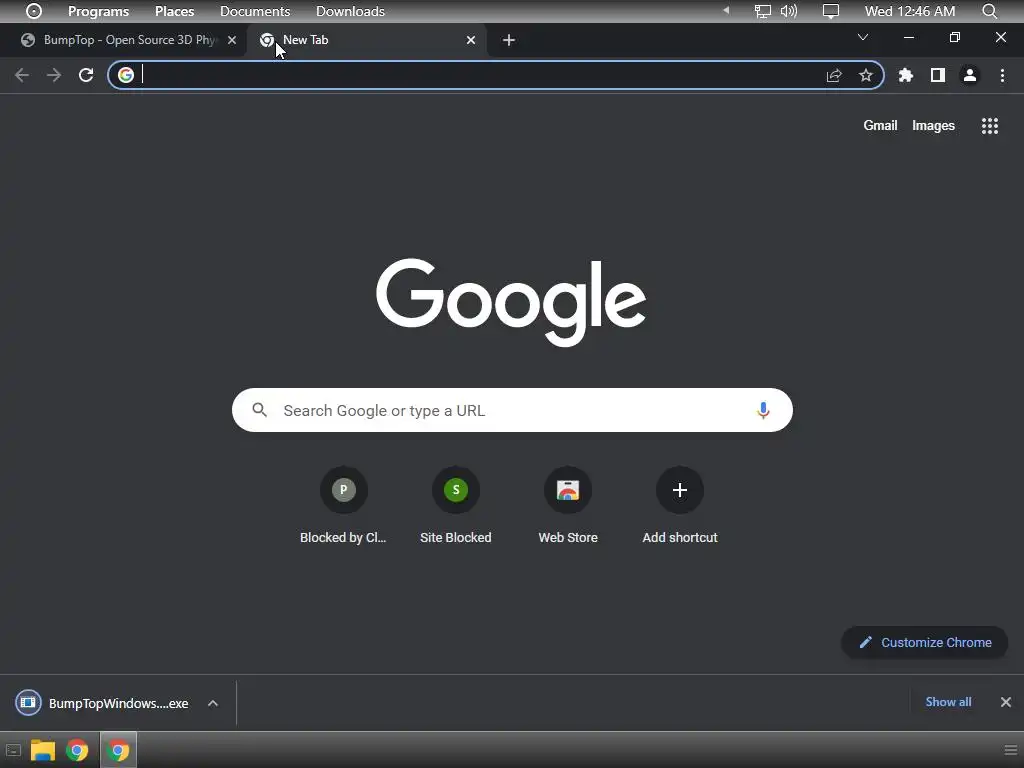Image resolution: width=1024 pixels, height=768 pixels.
Task: Open Chrome's three-dot menu
Action: [1002, 75]
